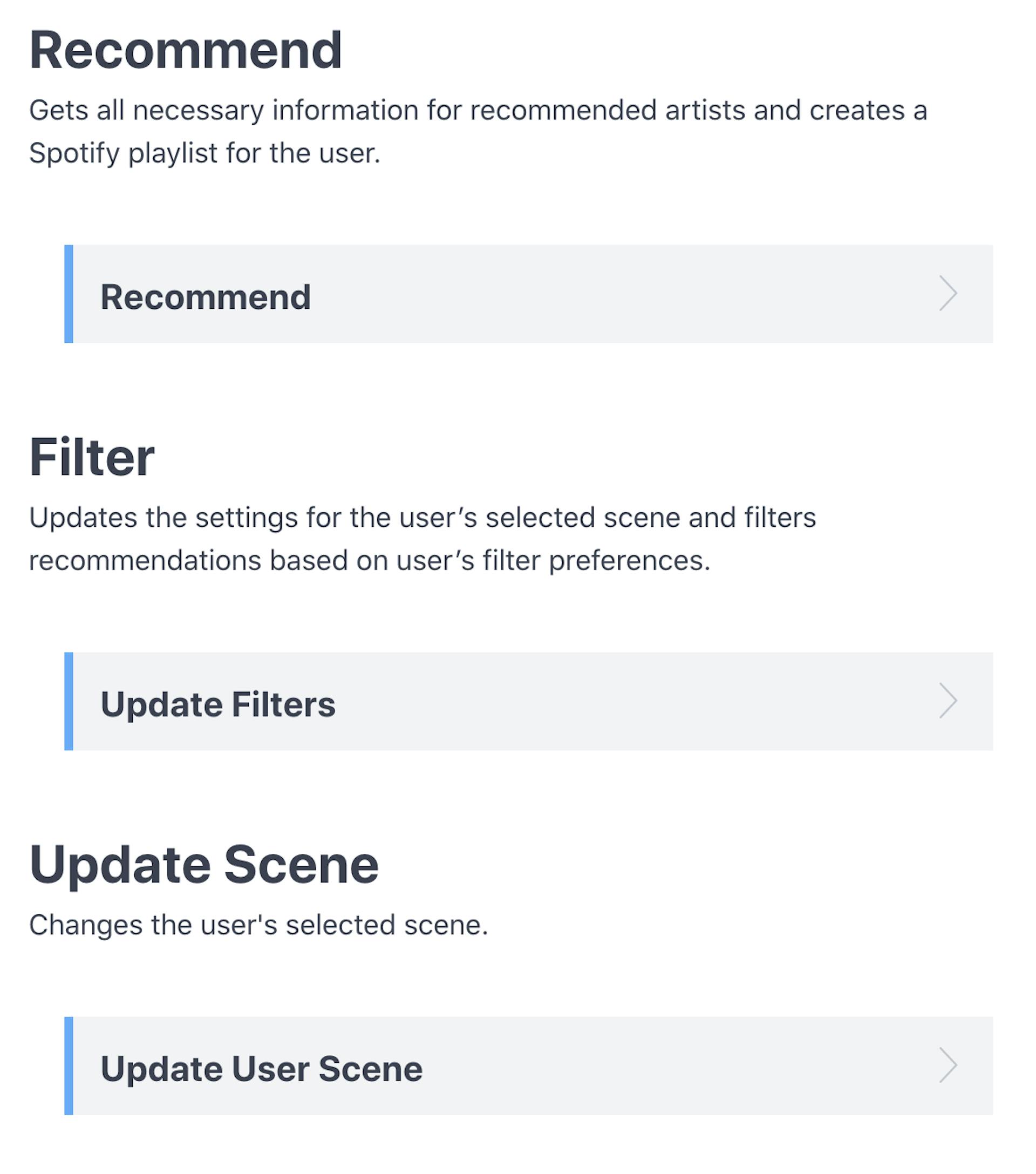
Task: Click the Update User Scene label text
Action: tap(261, 1069)
